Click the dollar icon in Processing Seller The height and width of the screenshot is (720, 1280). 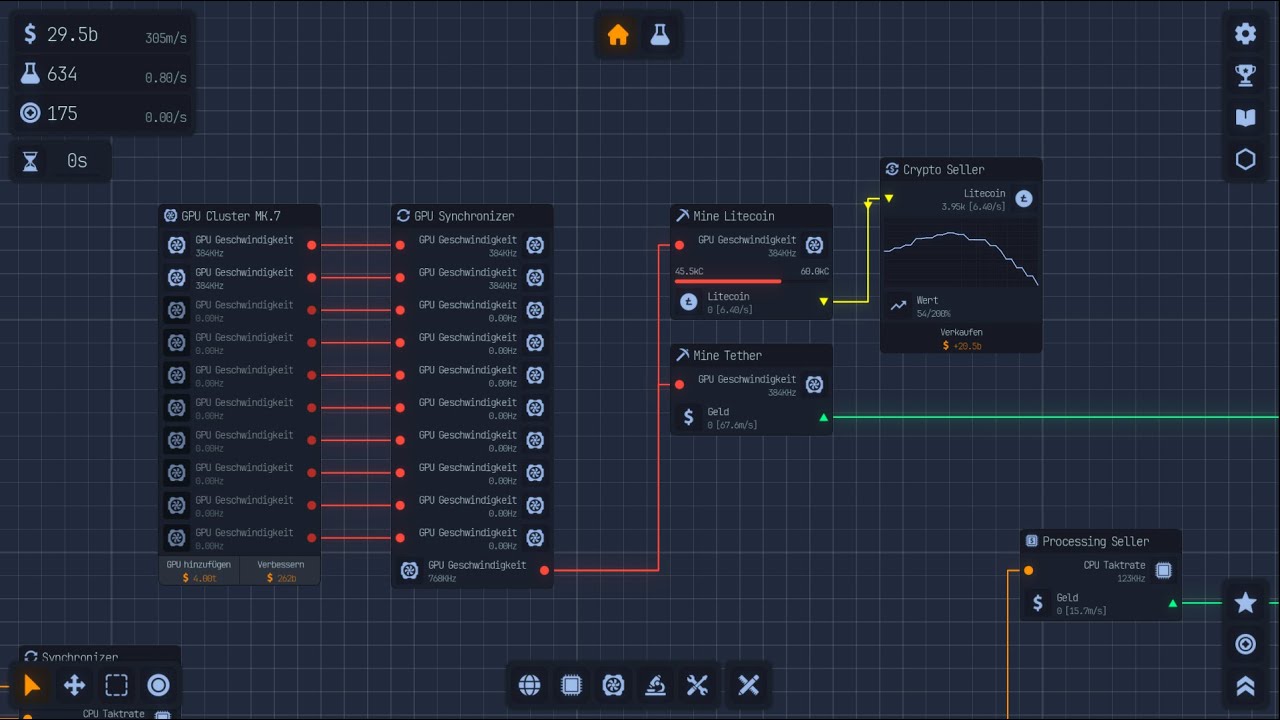coord(1038,603)
